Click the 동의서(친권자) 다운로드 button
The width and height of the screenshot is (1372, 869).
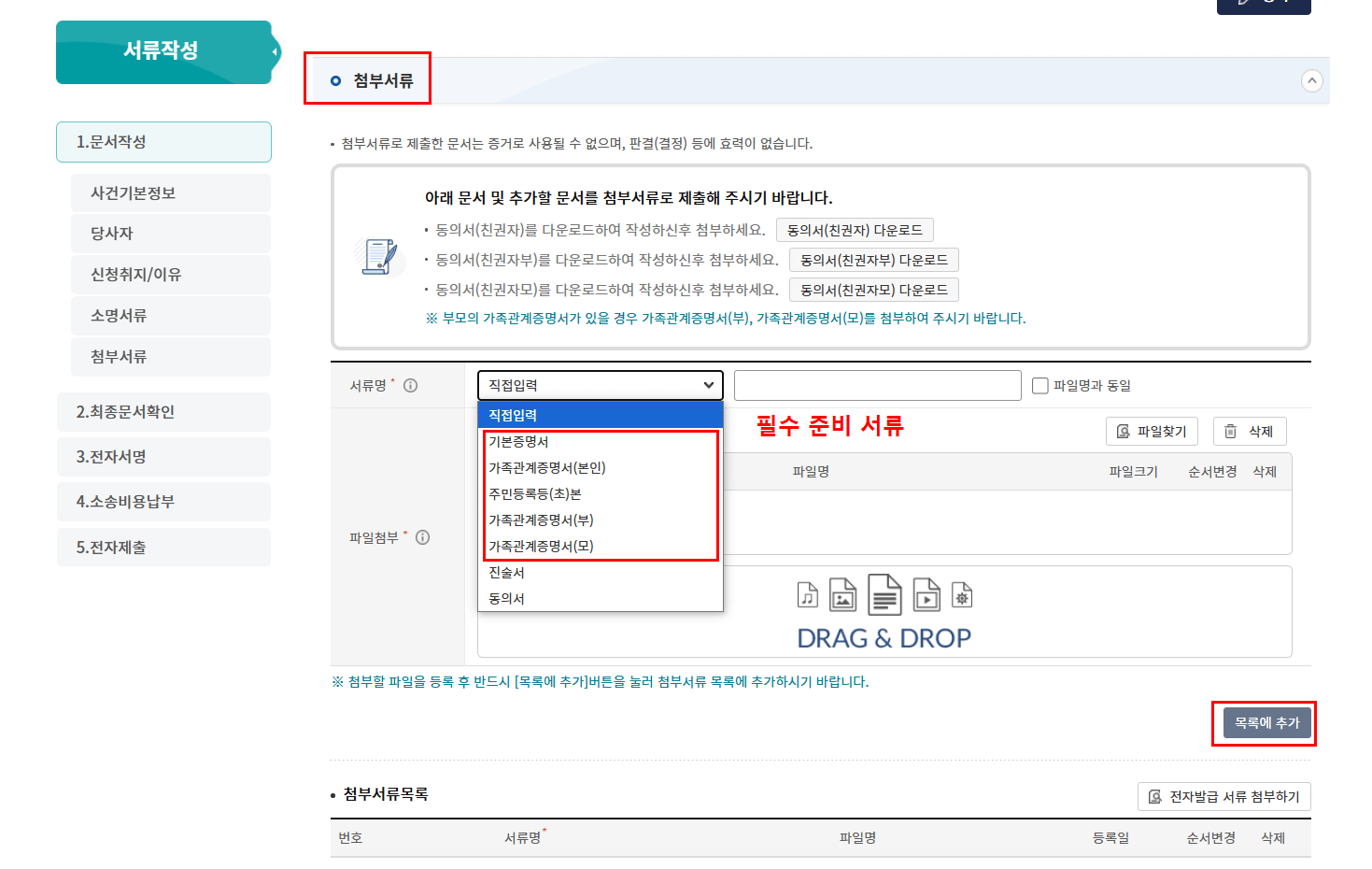click(x=854, y=230)
